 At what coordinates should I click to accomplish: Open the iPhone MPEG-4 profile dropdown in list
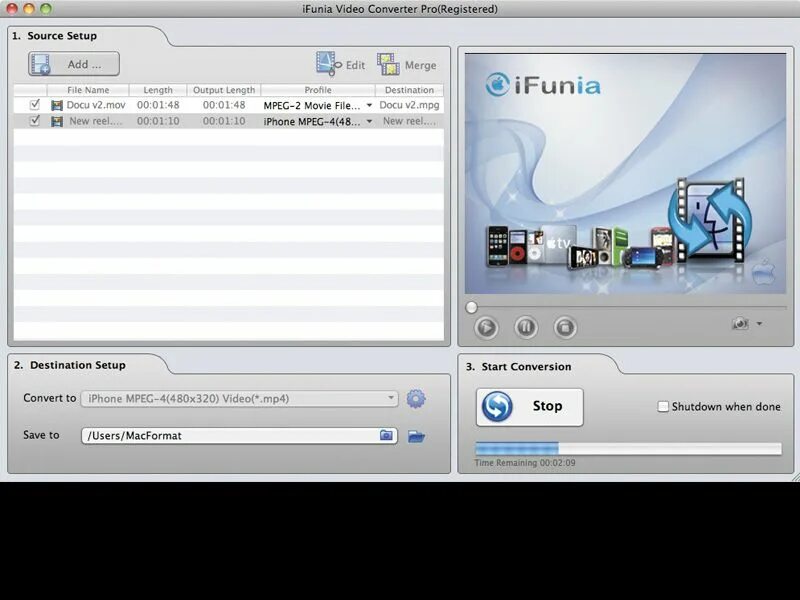click(369, 121)
